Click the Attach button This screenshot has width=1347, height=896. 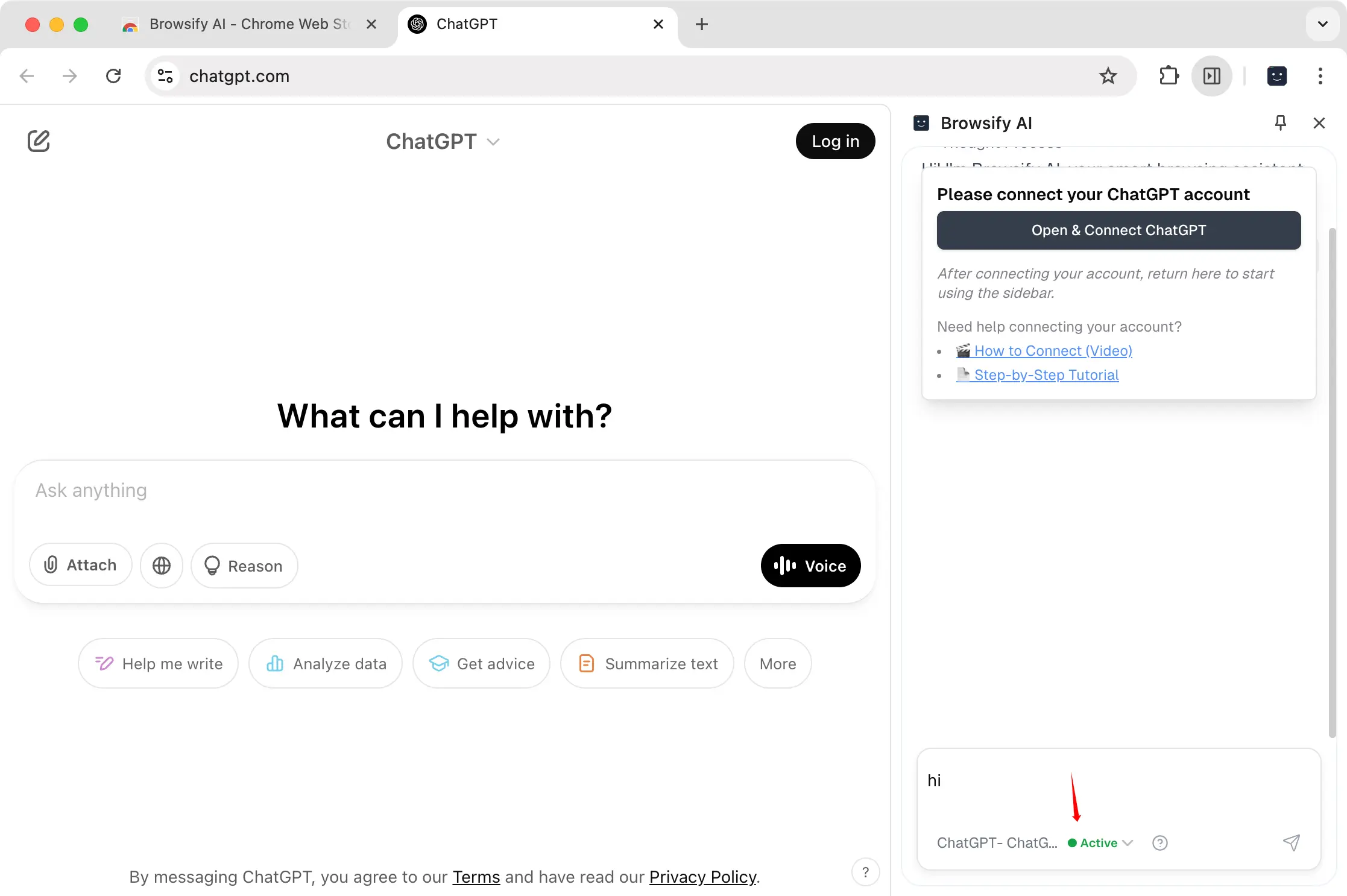81,565
